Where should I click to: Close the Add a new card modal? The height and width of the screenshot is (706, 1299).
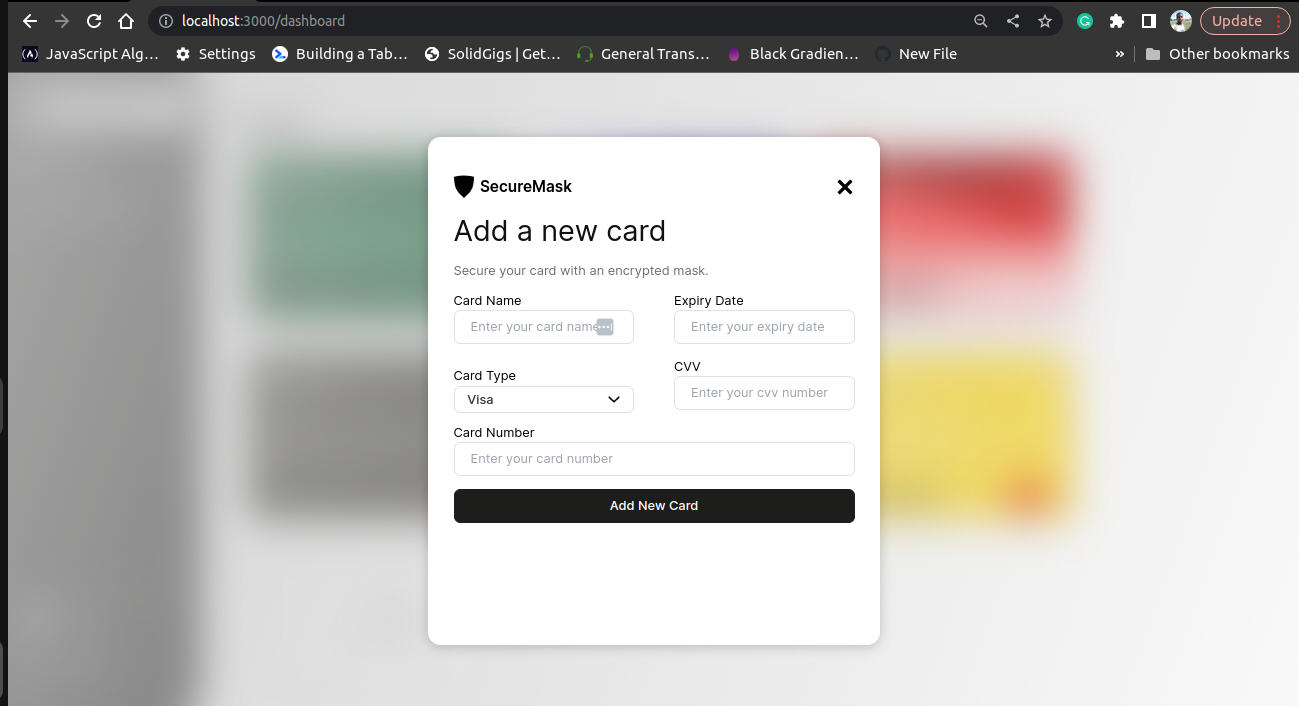click(845, 187)
